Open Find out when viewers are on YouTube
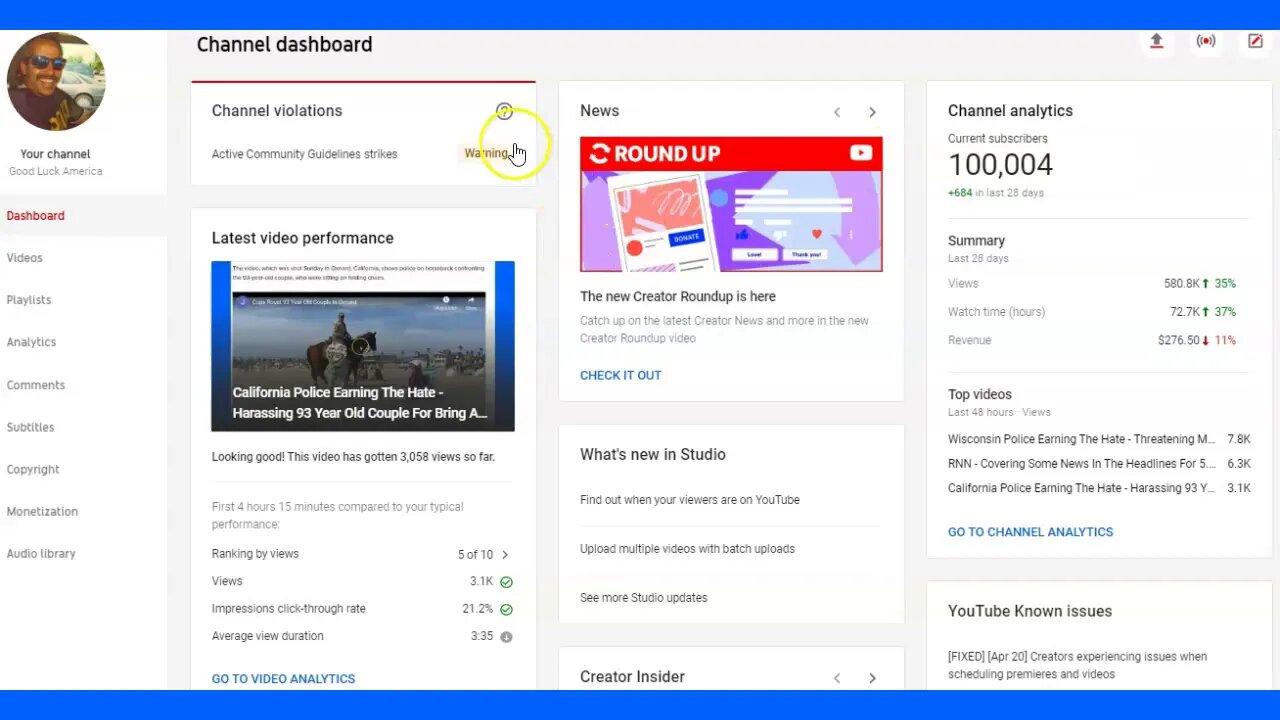The width and height of the screenshot is (1280, 720). click(x=690, y=500)
